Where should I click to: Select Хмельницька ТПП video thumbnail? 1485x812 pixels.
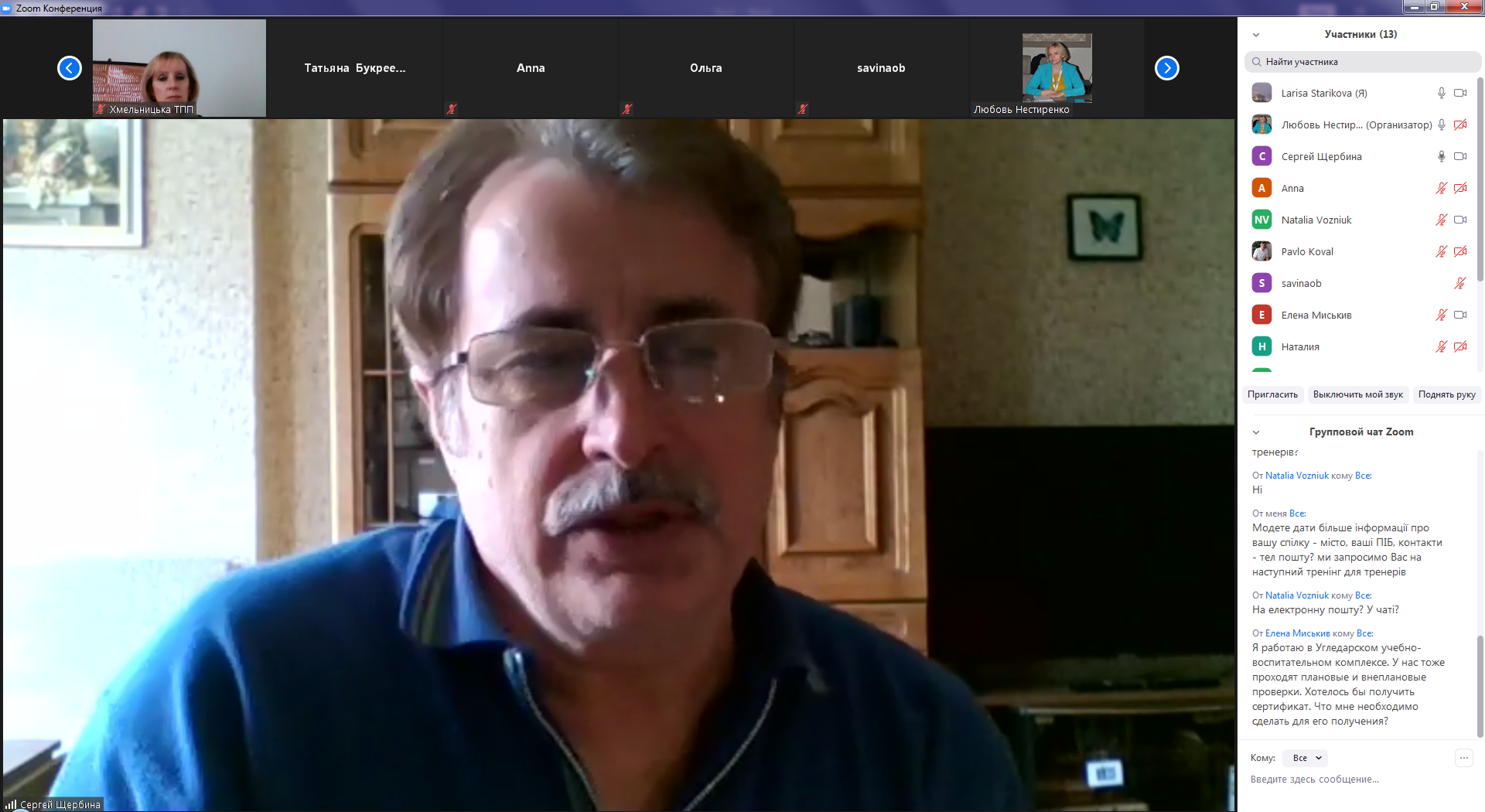point(179,68)
